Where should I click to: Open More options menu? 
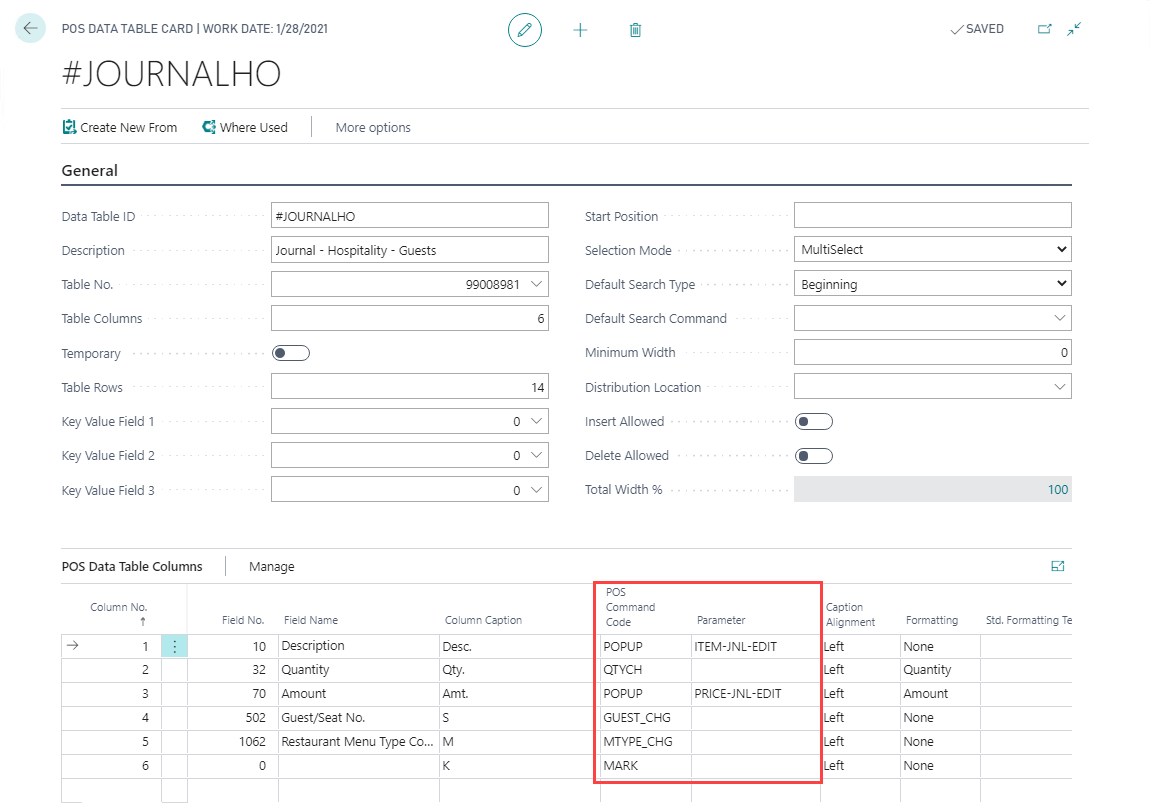point(373,127)
